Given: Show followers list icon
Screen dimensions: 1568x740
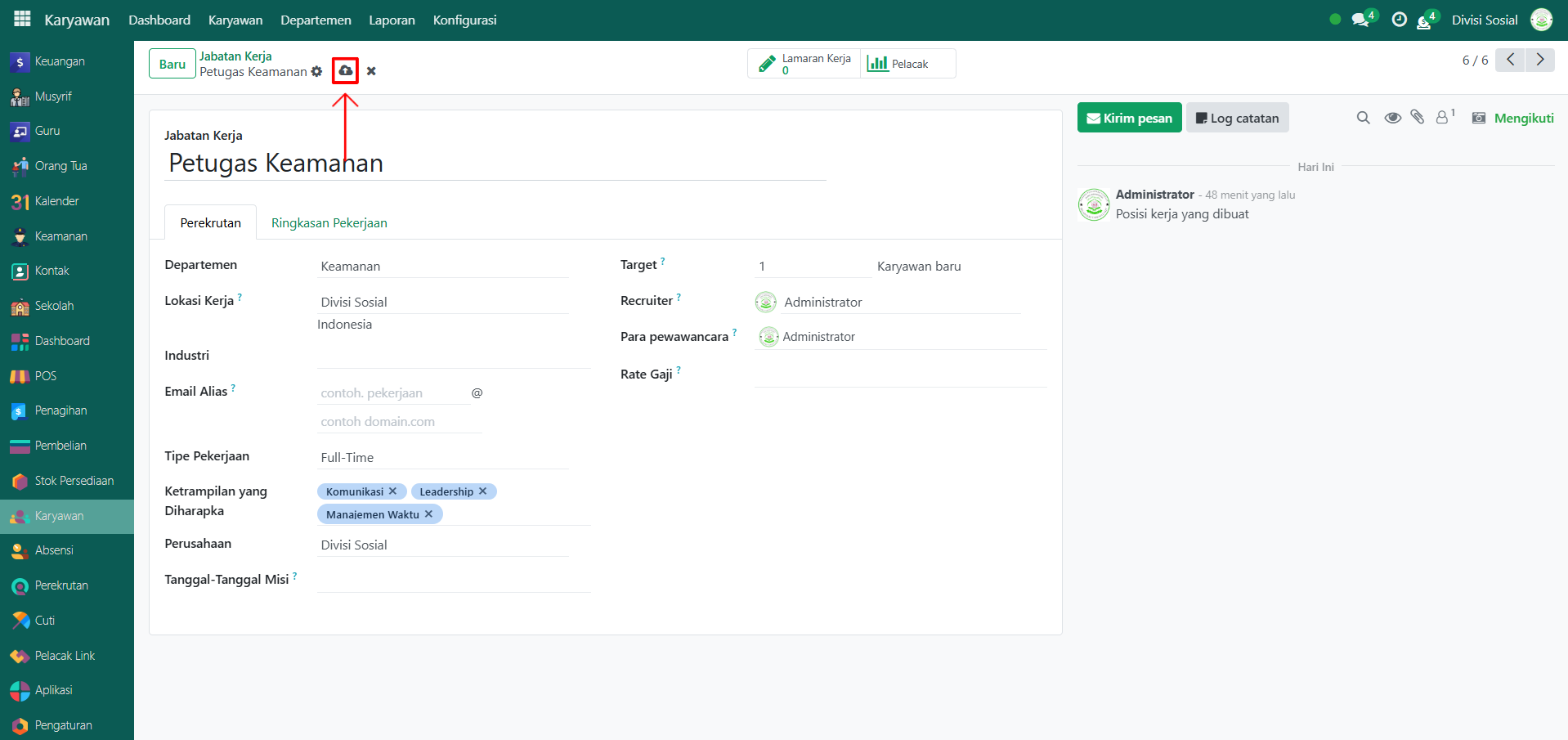Looking at the screenshot, I should (x=1443, y=118).
